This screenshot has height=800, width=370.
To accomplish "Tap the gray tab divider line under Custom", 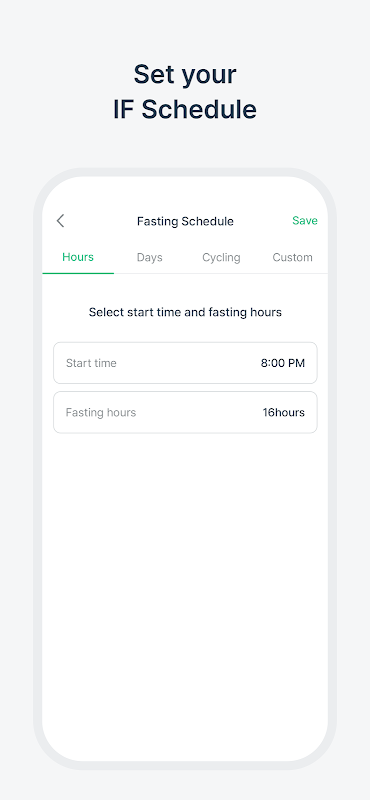I will click(x=292, y=274).
